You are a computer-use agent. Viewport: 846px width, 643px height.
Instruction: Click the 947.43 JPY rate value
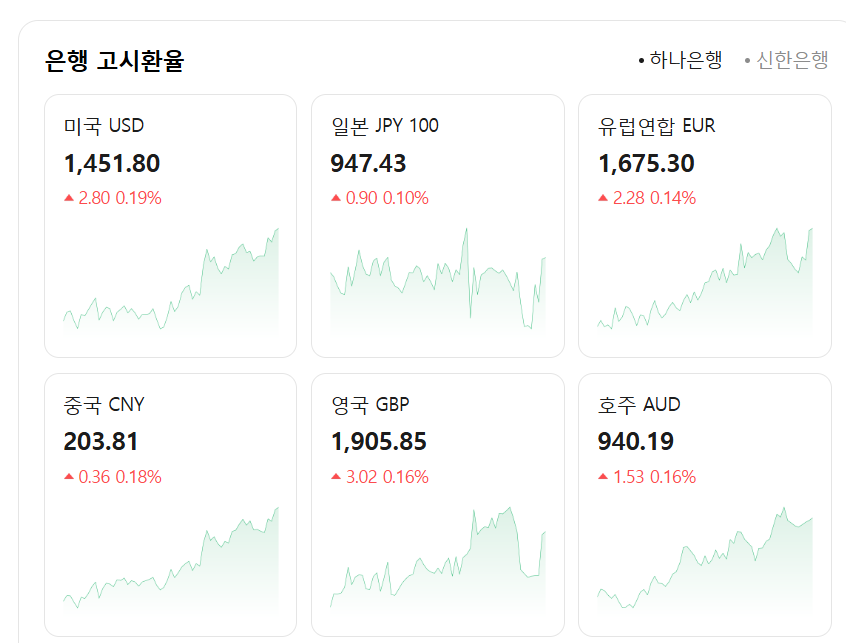tap(370, 162)
